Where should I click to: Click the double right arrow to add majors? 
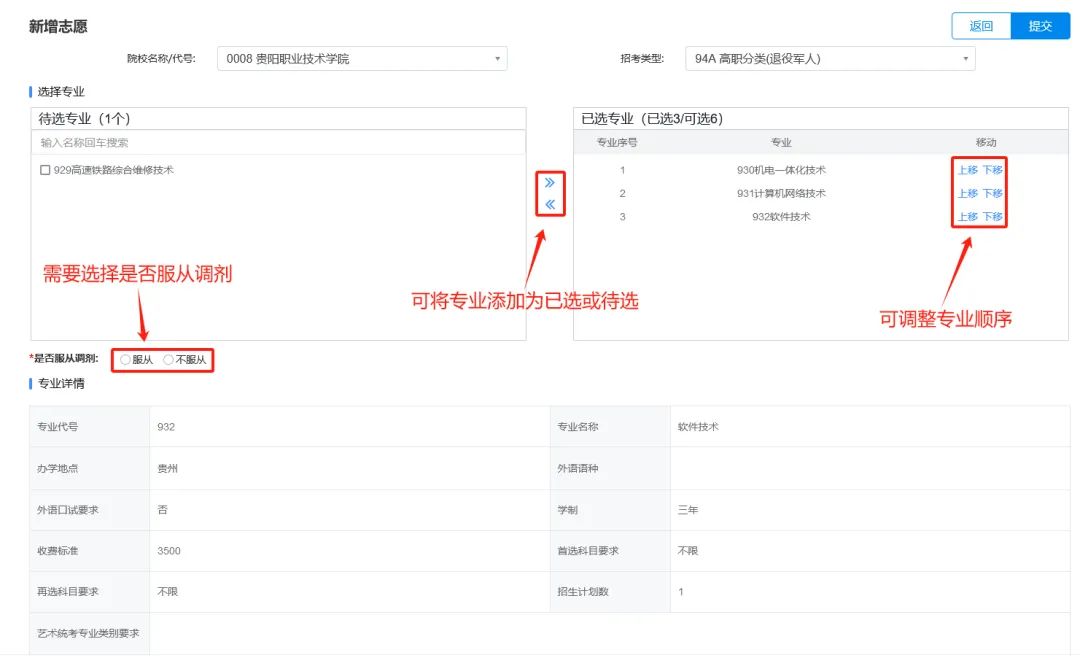click(x=549, y=183)
